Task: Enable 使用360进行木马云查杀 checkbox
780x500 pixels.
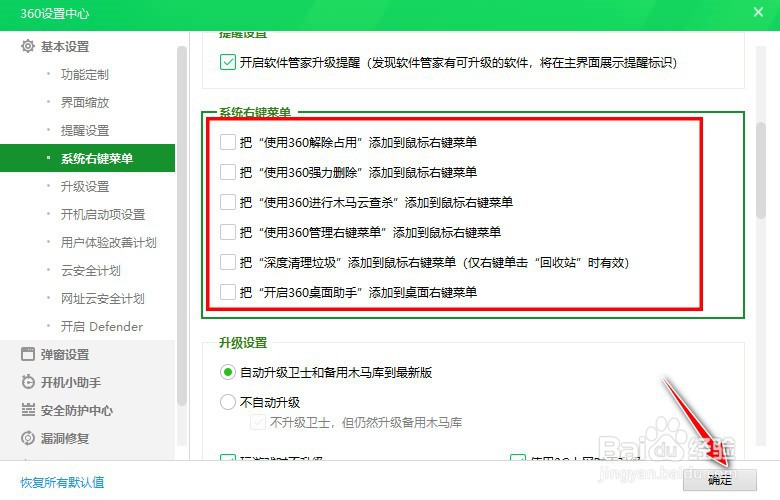Action: (228, 202)
